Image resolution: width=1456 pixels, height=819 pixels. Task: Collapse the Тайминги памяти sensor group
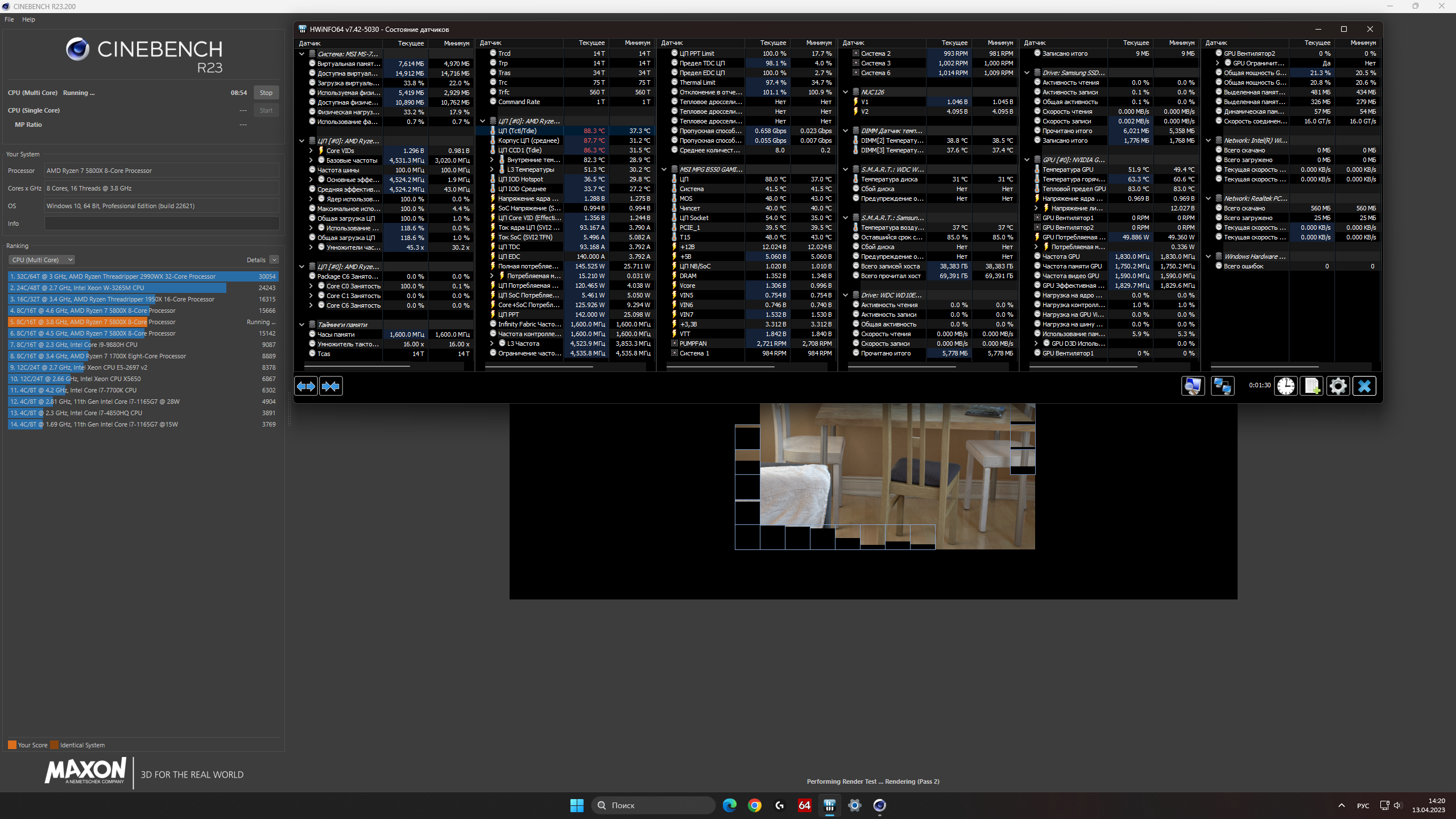pos(302,325)
